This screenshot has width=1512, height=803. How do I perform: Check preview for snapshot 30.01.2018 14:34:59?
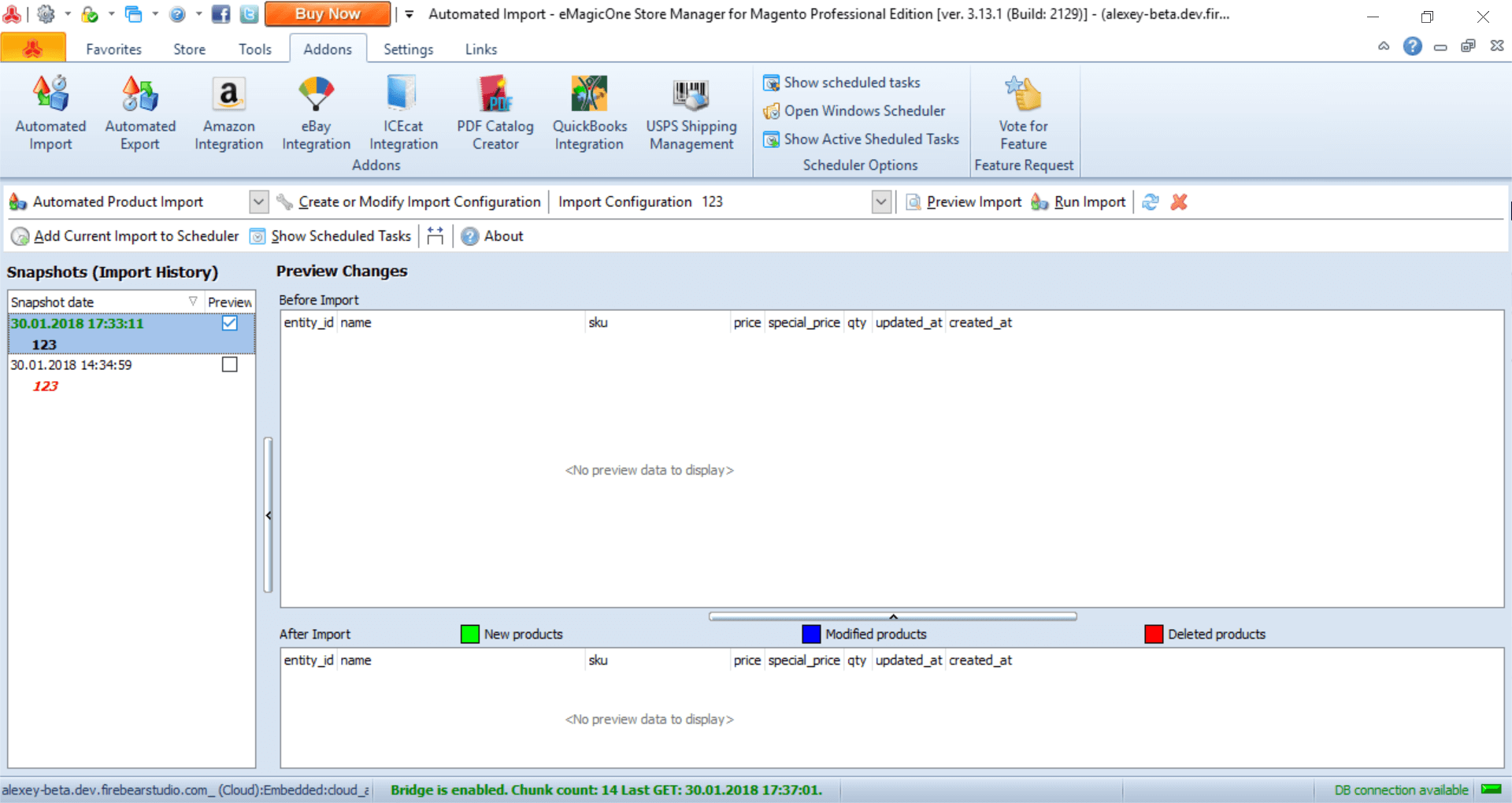[230, 364]
